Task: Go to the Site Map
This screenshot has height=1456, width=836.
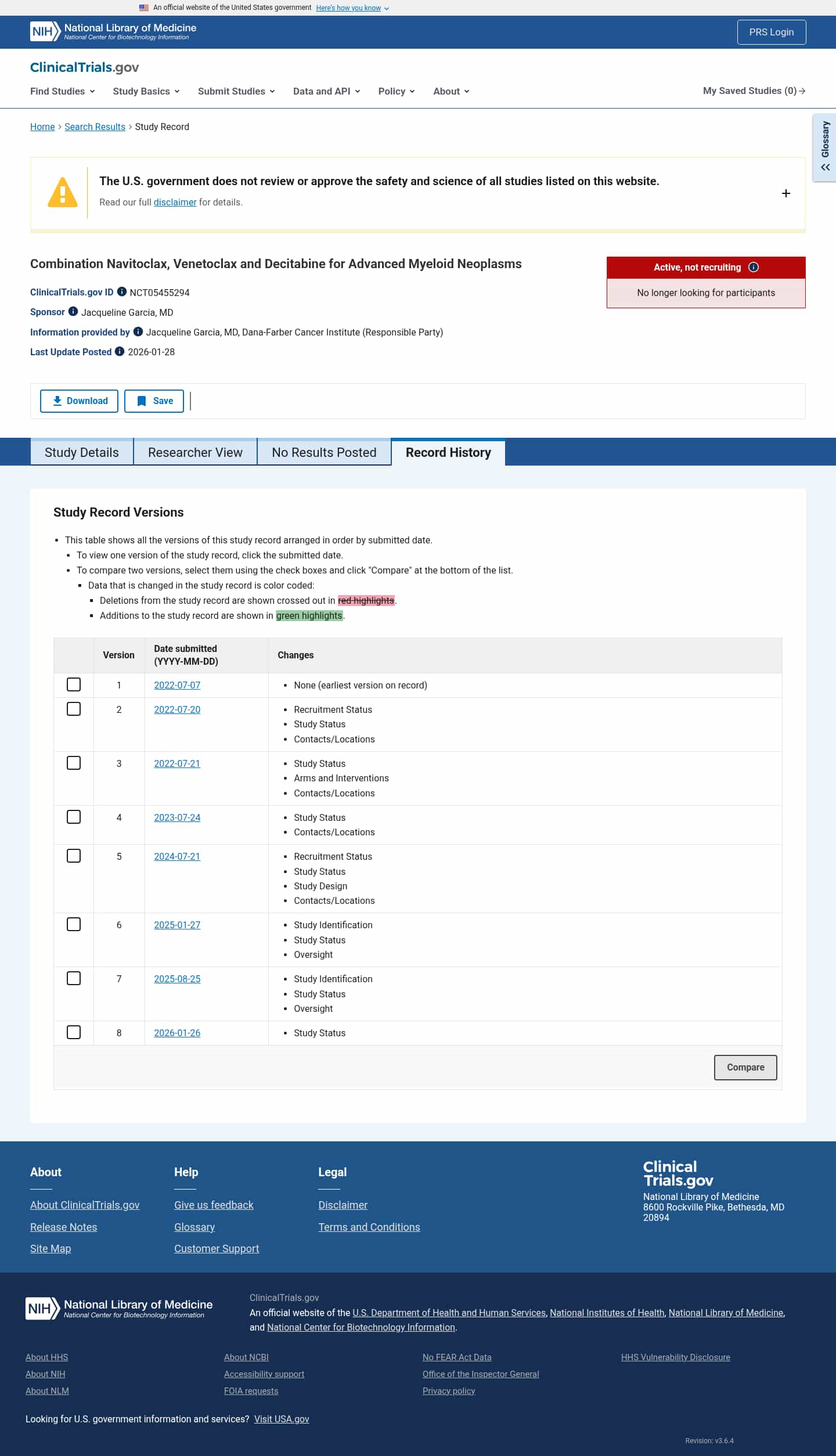Action: 51,1248
